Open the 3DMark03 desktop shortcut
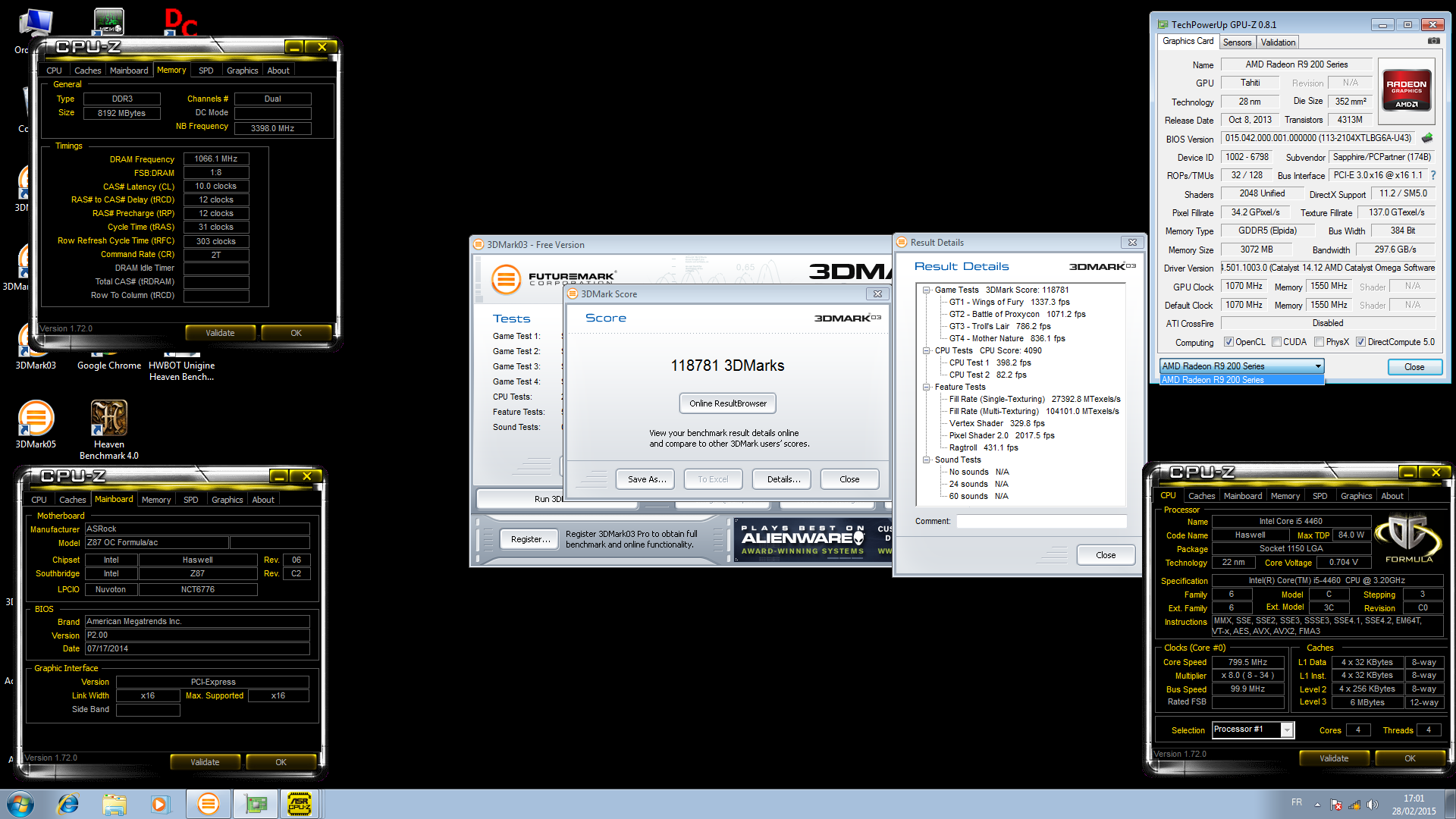 (36, 349)
